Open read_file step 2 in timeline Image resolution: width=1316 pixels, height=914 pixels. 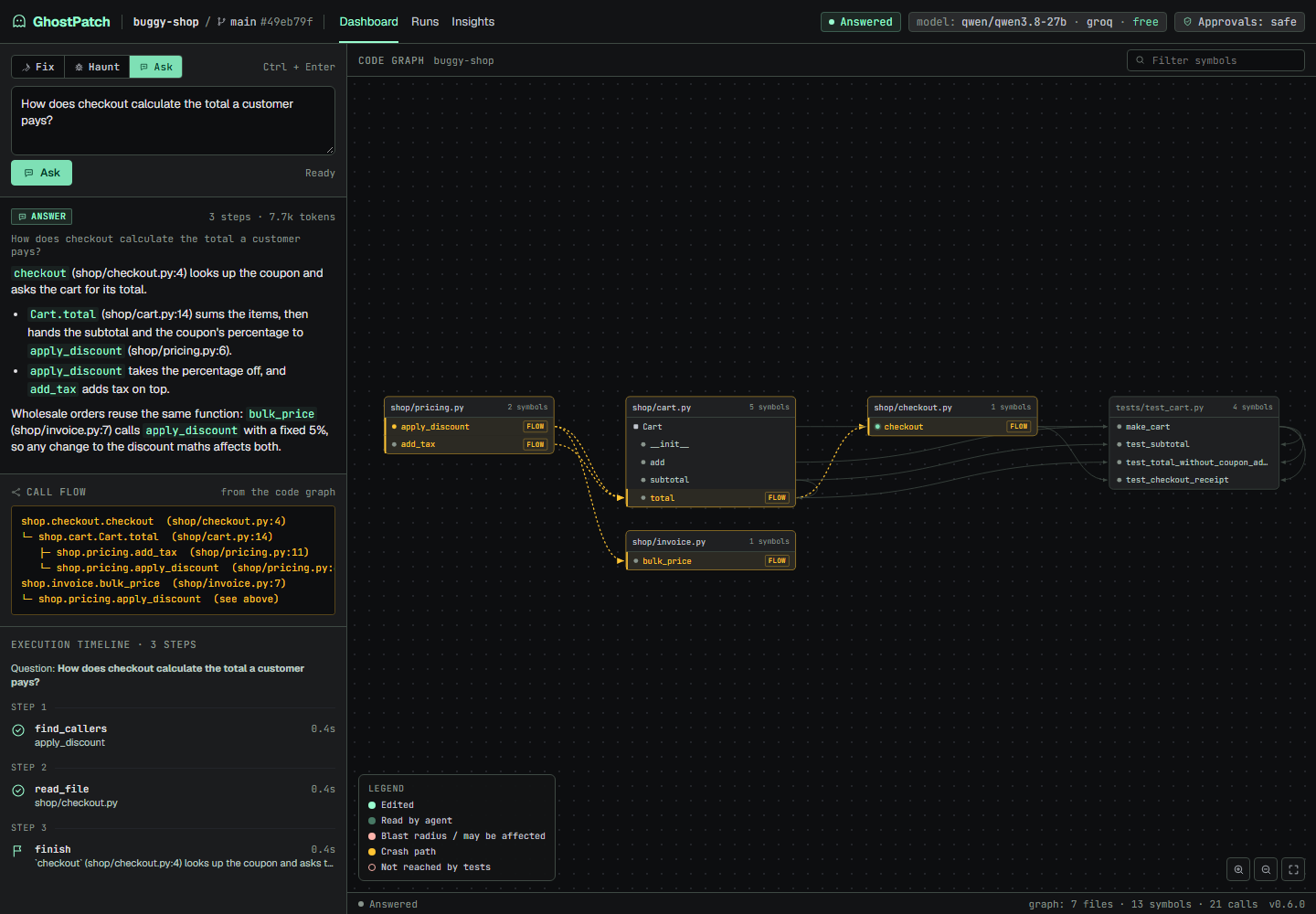[x=173, y=795]
